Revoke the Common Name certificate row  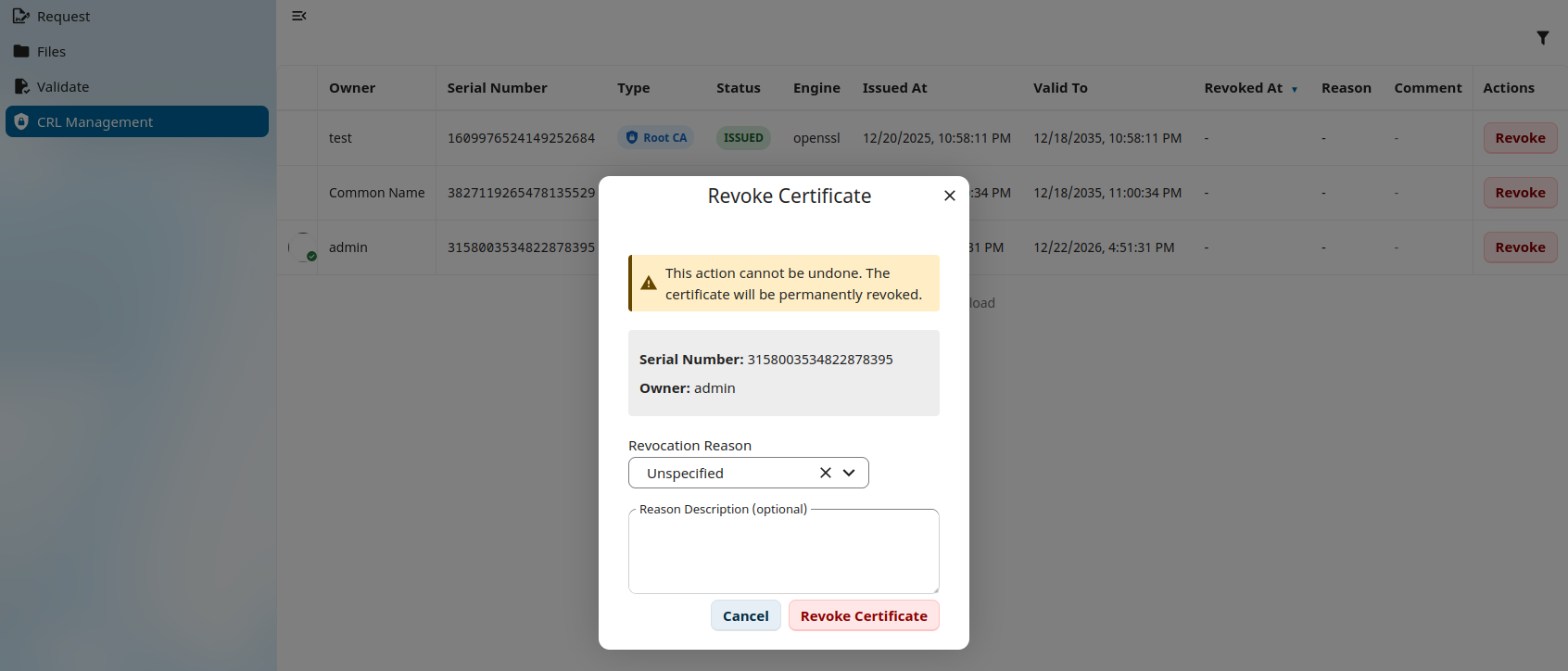click(1520, 193)
